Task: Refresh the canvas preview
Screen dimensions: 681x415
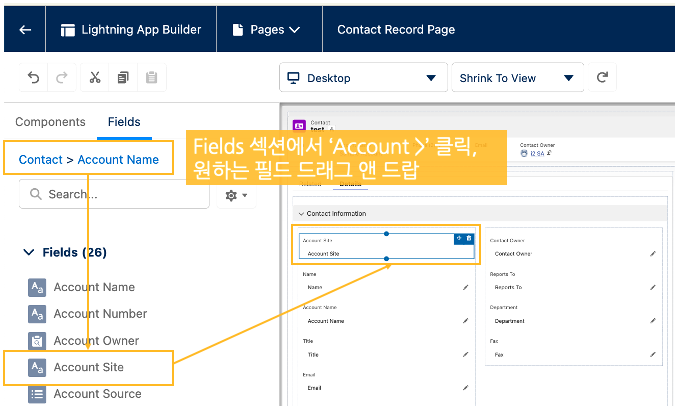Action: coord(602,78)
